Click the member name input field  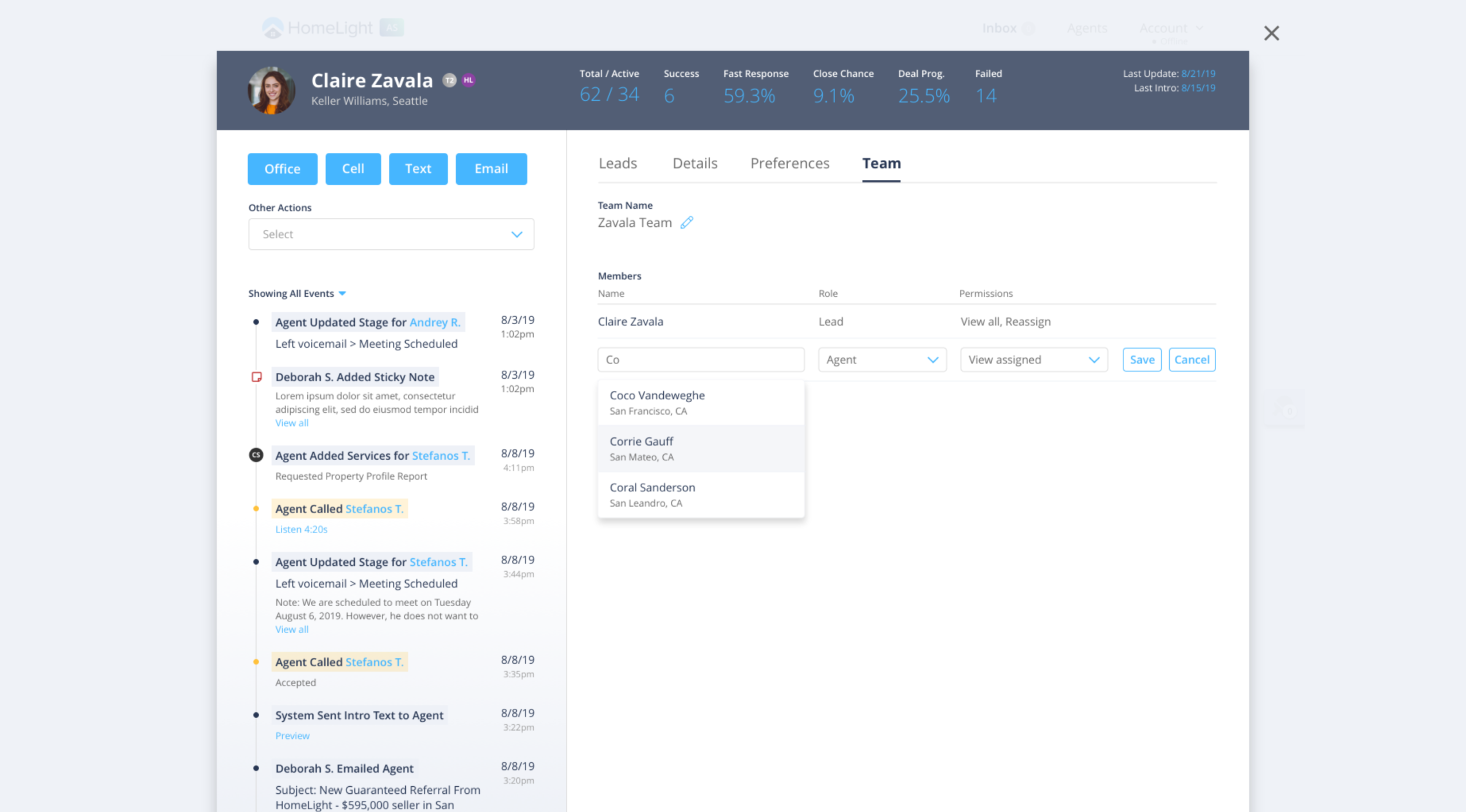click(x=701, y=360)
